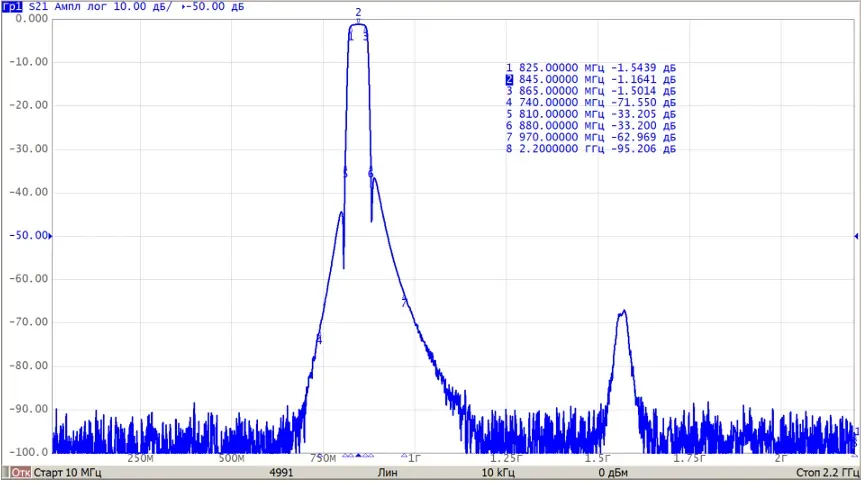Click the 1Г frequency axis label
Viewport: 861px width, 481px height.
(x=415, y=458)
